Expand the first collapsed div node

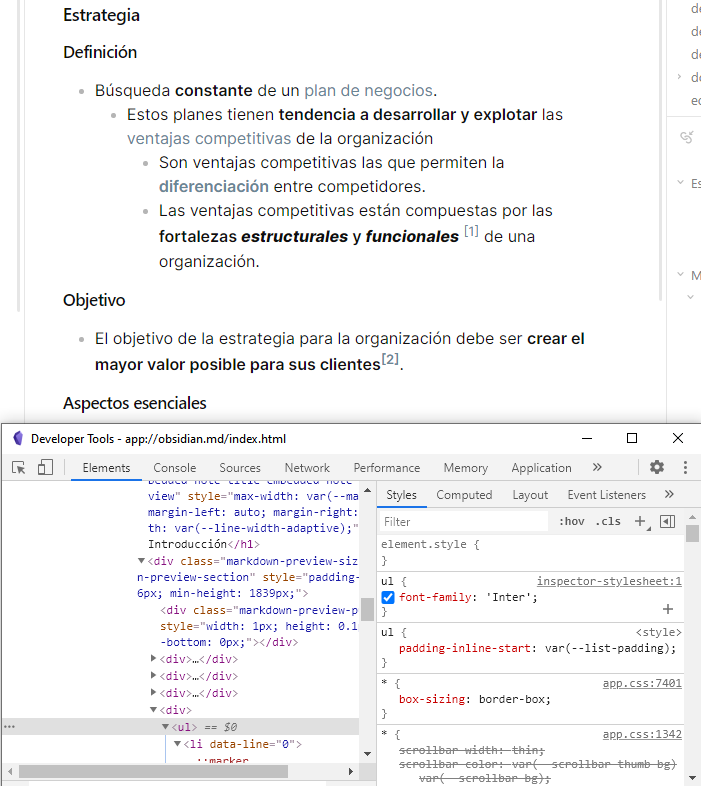153,658
